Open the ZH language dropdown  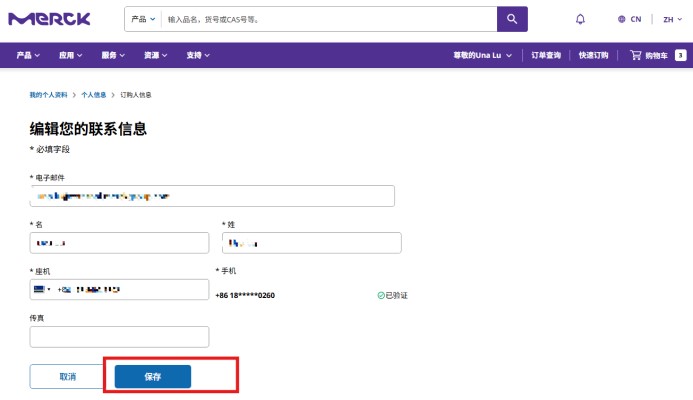click(x=670, y=19)
